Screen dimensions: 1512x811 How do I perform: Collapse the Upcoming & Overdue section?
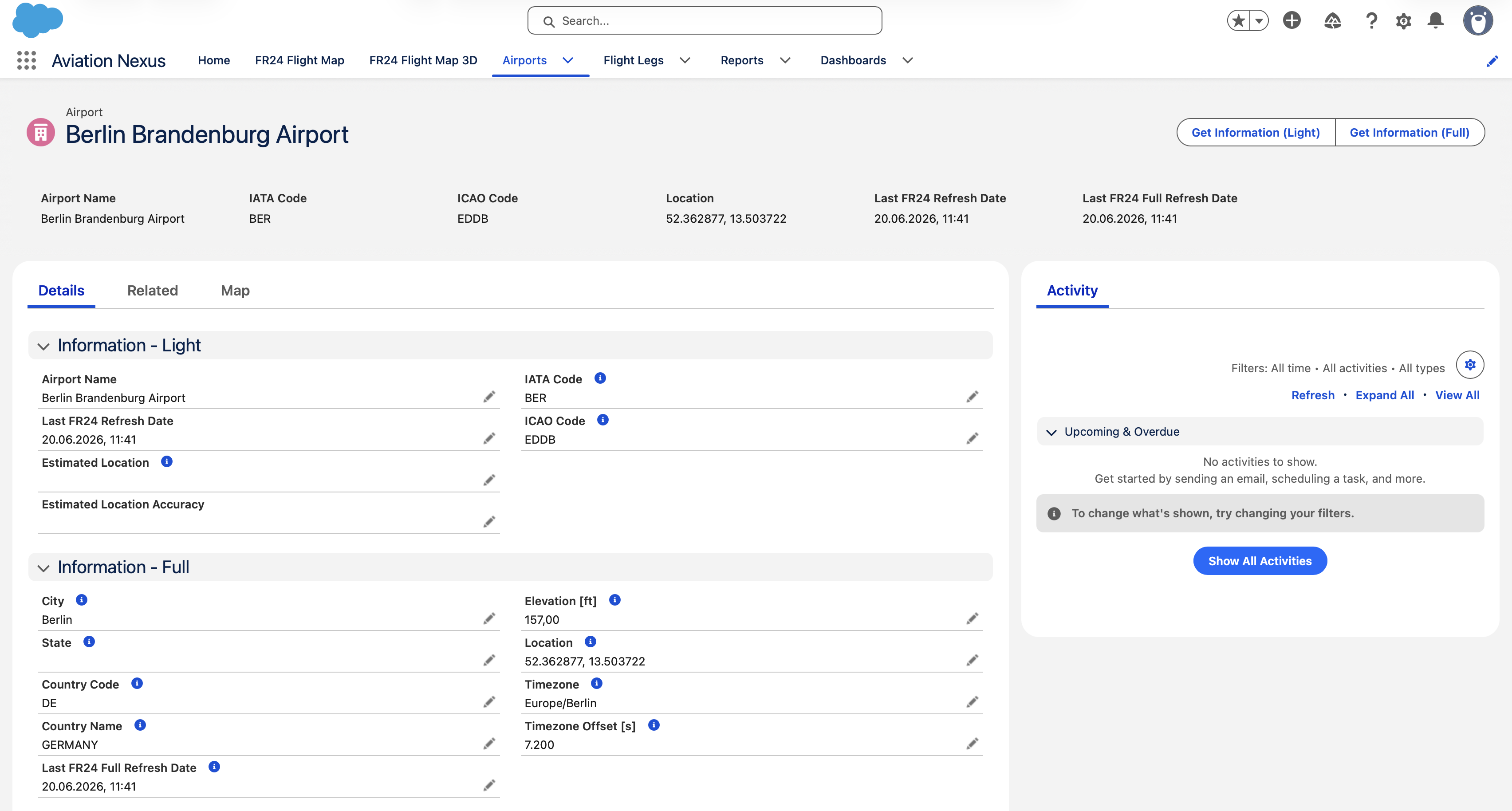coord(1051,433)
